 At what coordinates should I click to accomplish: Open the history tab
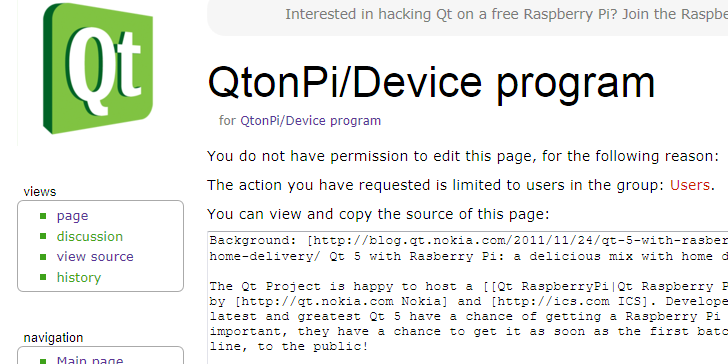click(79, 278)
